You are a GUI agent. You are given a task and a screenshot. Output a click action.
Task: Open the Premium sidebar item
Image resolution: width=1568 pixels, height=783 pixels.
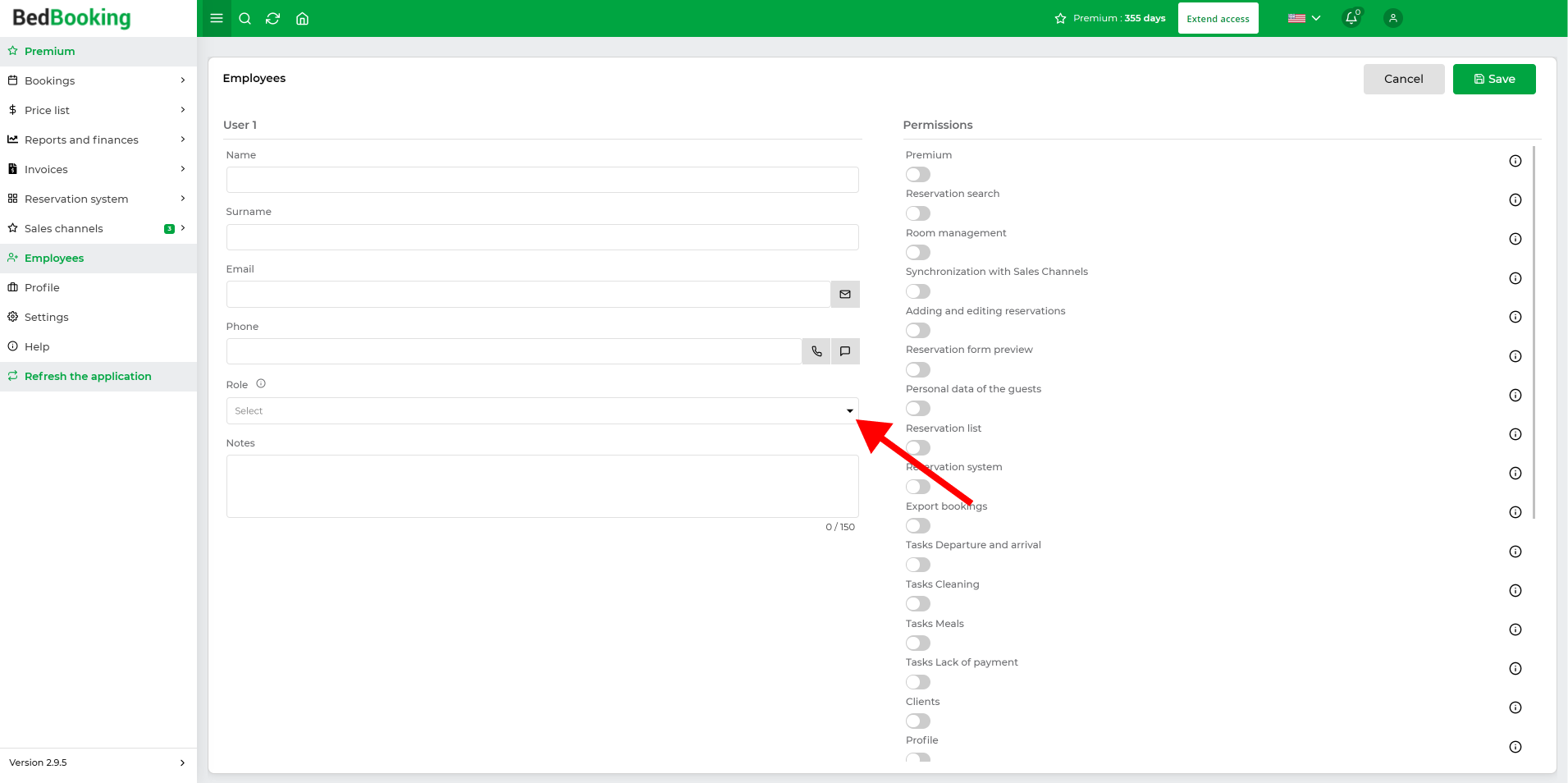98,51
